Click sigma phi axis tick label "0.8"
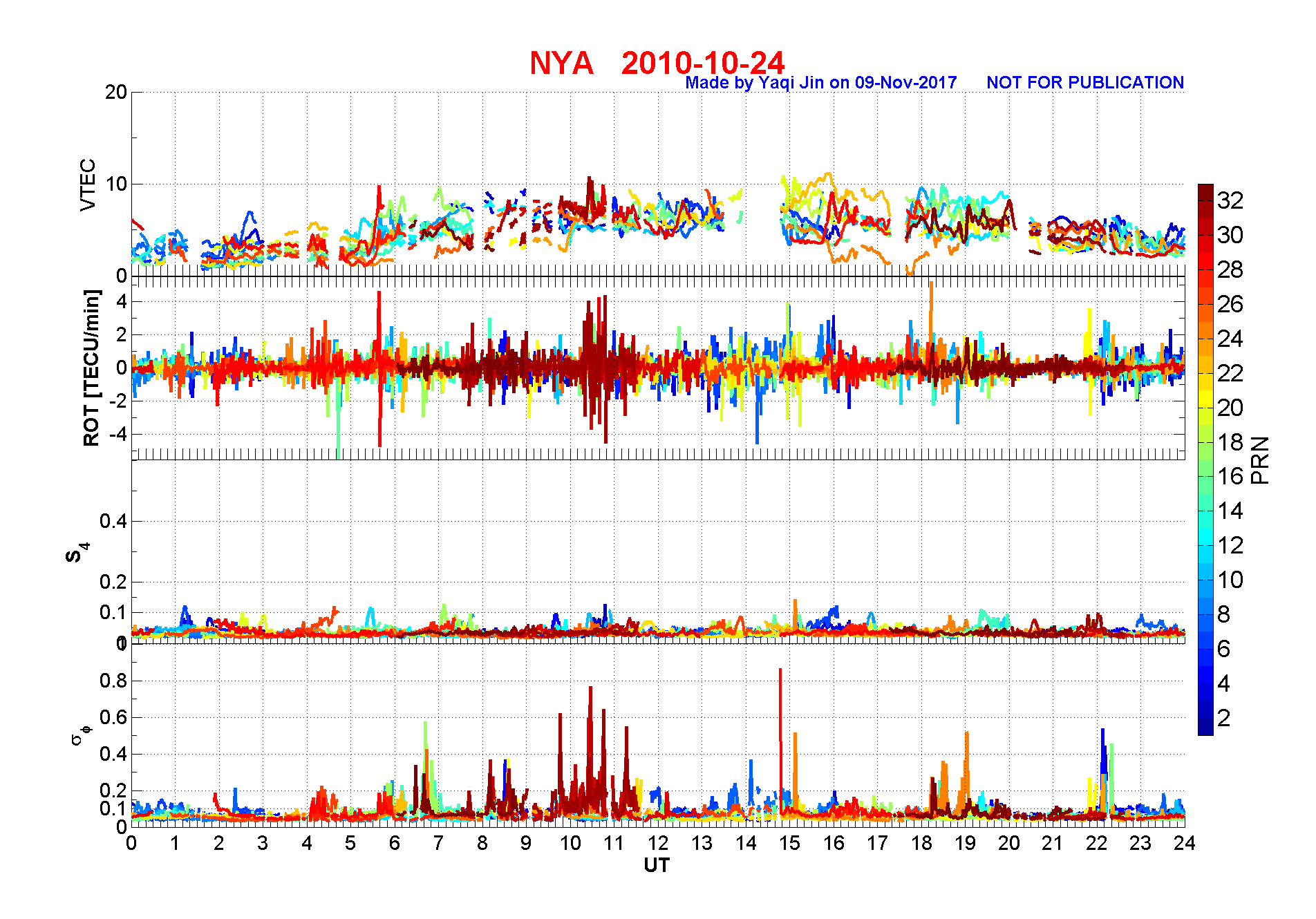 point(113,681)
